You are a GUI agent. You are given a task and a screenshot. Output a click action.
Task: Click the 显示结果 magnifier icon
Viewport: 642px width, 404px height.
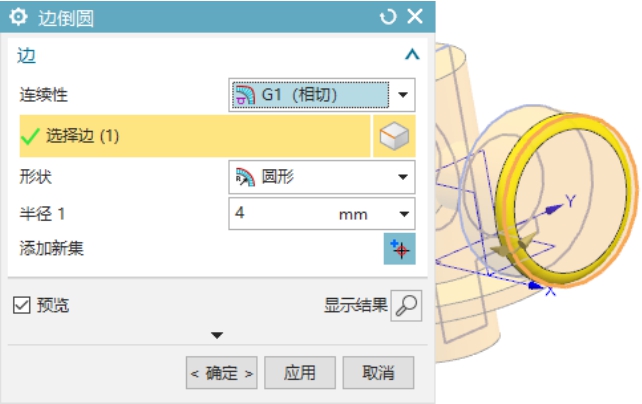tap(406, 306)
